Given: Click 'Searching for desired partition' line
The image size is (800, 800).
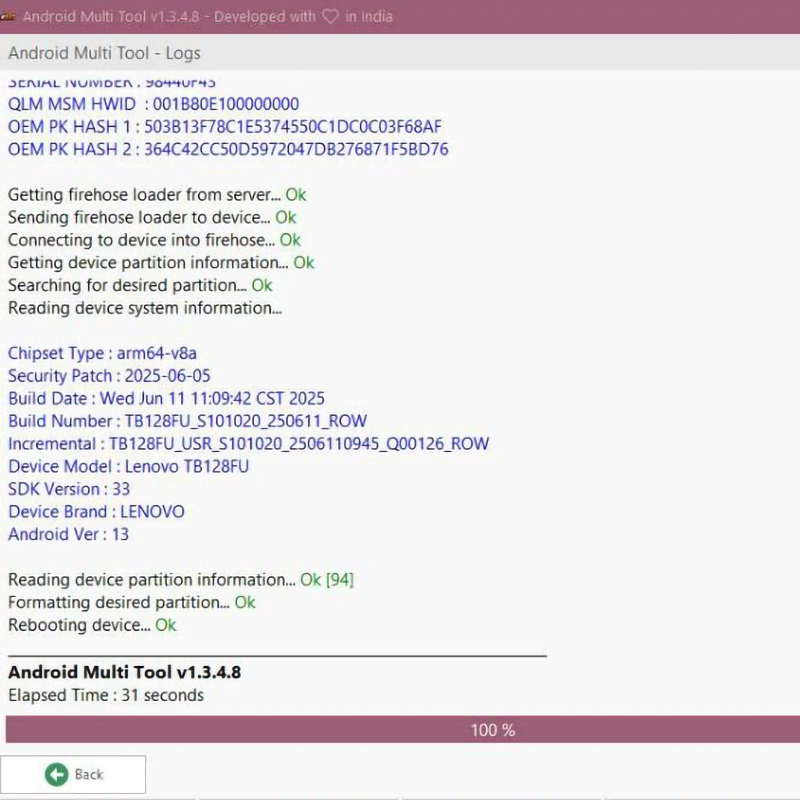Looking at the screenshot, I should point(140,285).
